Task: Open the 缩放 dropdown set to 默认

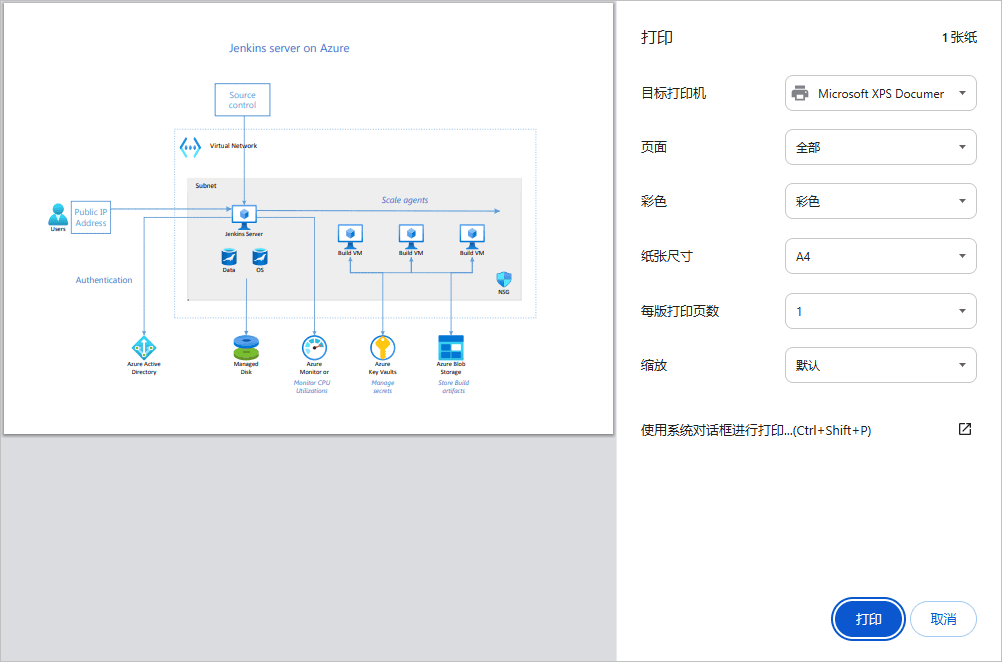Action: pyautogui.click(x=880, y=365)
